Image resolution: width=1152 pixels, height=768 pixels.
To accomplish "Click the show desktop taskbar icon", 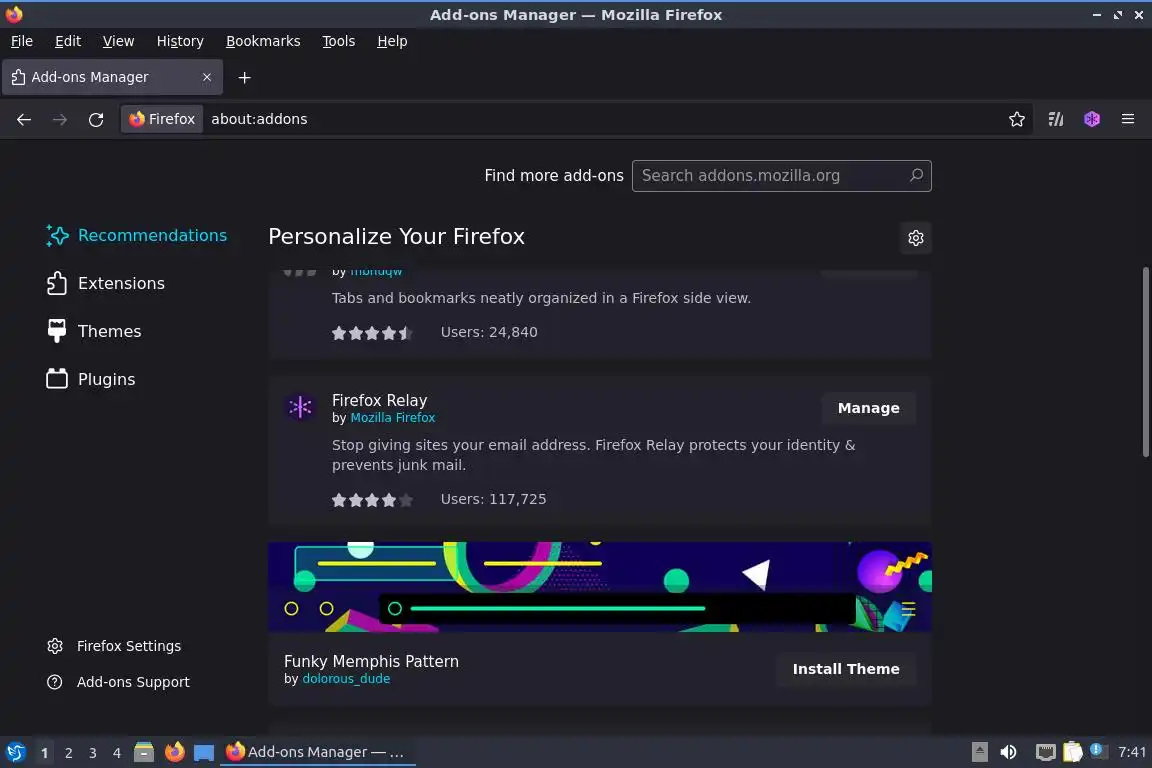I will pos(204,753).
